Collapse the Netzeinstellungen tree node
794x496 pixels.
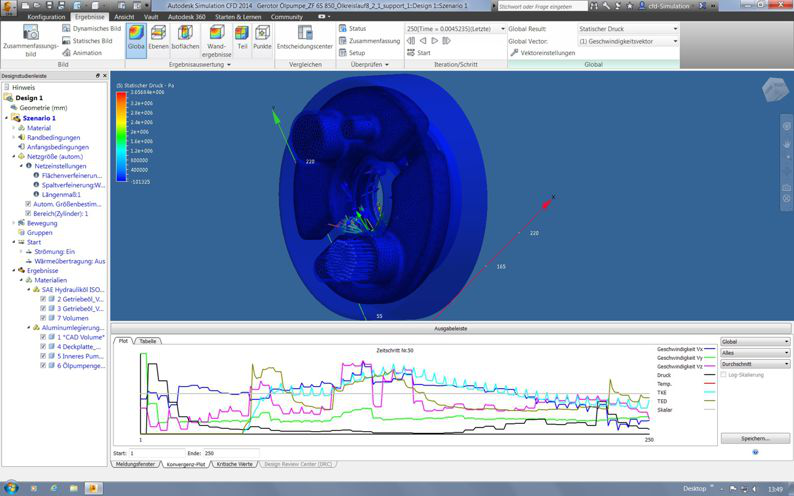pyautogui.click(x=21, y=166)
